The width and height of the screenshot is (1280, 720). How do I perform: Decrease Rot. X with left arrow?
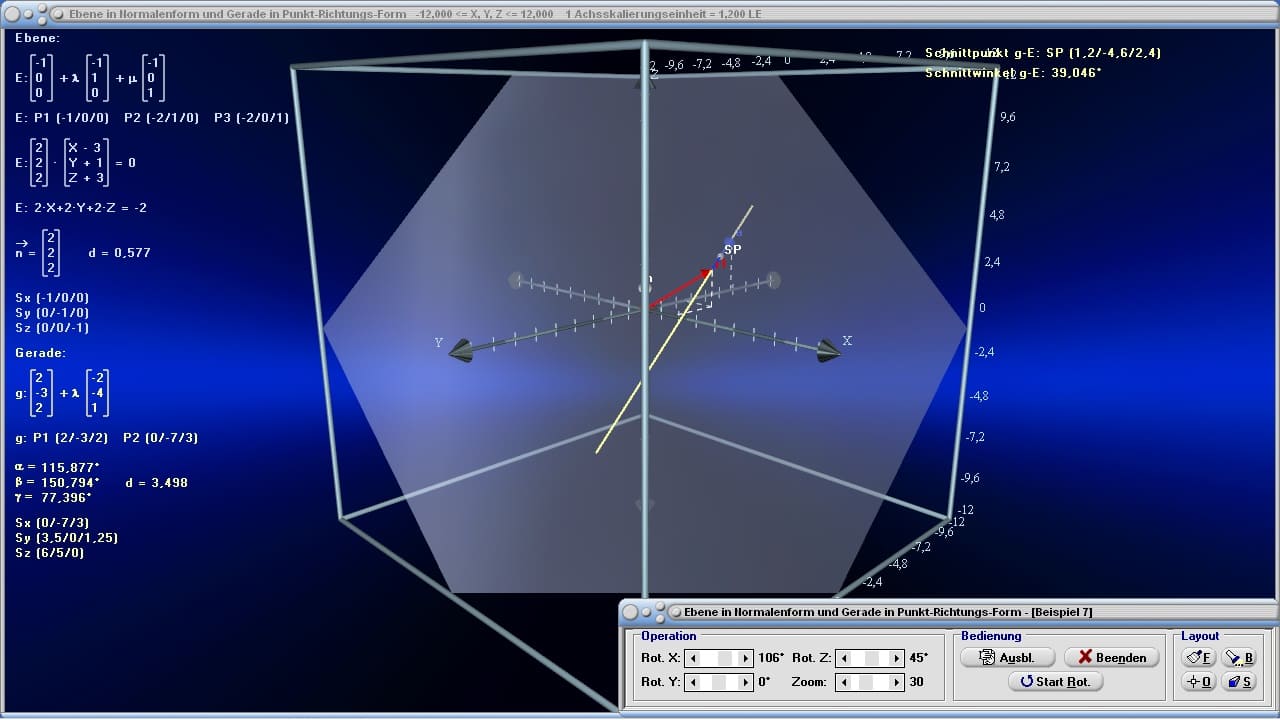(x=692, y=658)
